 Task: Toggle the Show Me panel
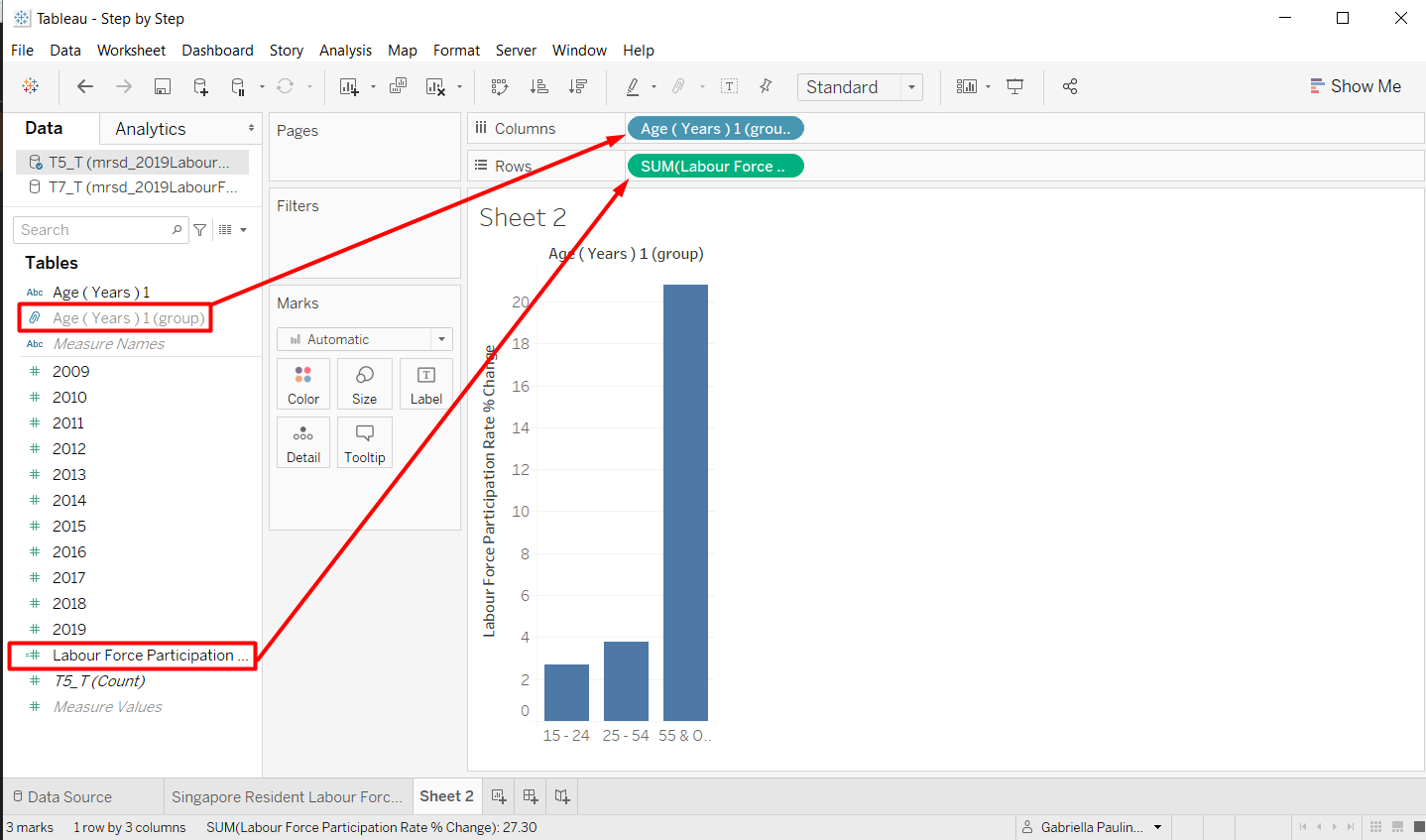coord(1355,86)
